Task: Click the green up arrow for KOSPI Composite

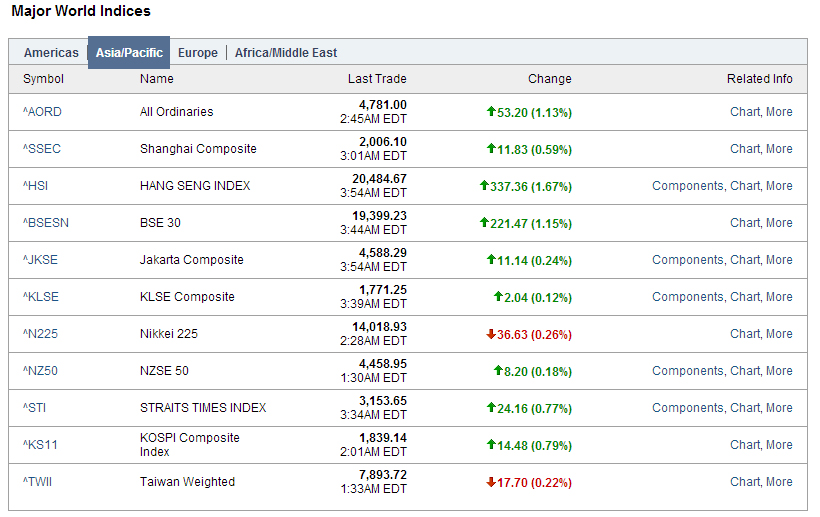Action: pyautogui.click(x=491, y=445)
